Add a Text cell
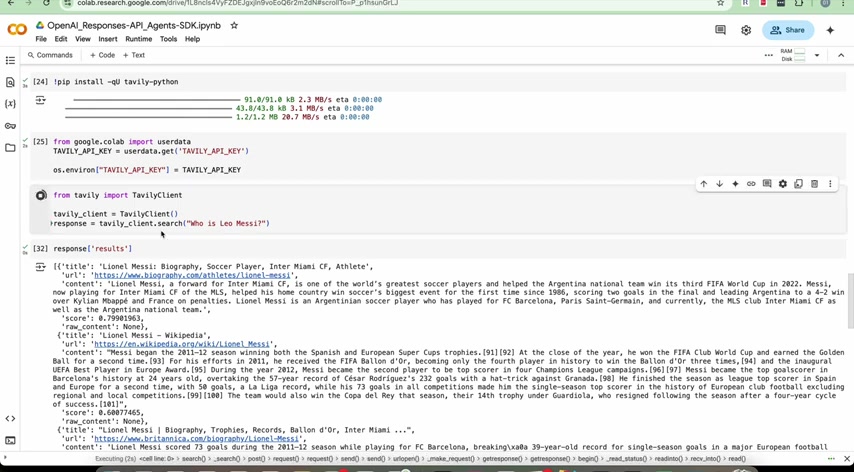This screenshot has width=854, height=472. (133, 55)
